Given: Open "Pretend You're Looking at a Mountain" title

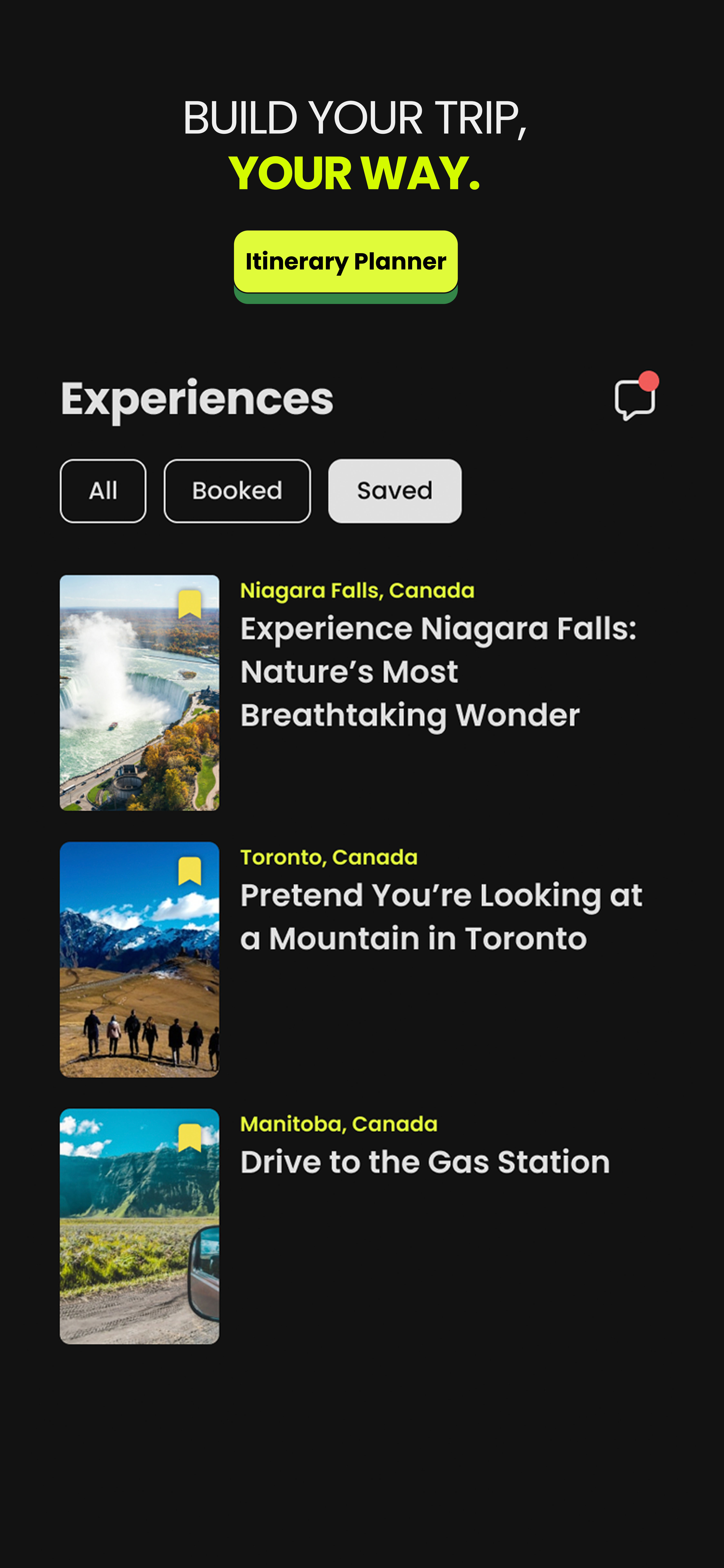Looking at the screenshot, I should pyautogui.click(x=441, y=917).
